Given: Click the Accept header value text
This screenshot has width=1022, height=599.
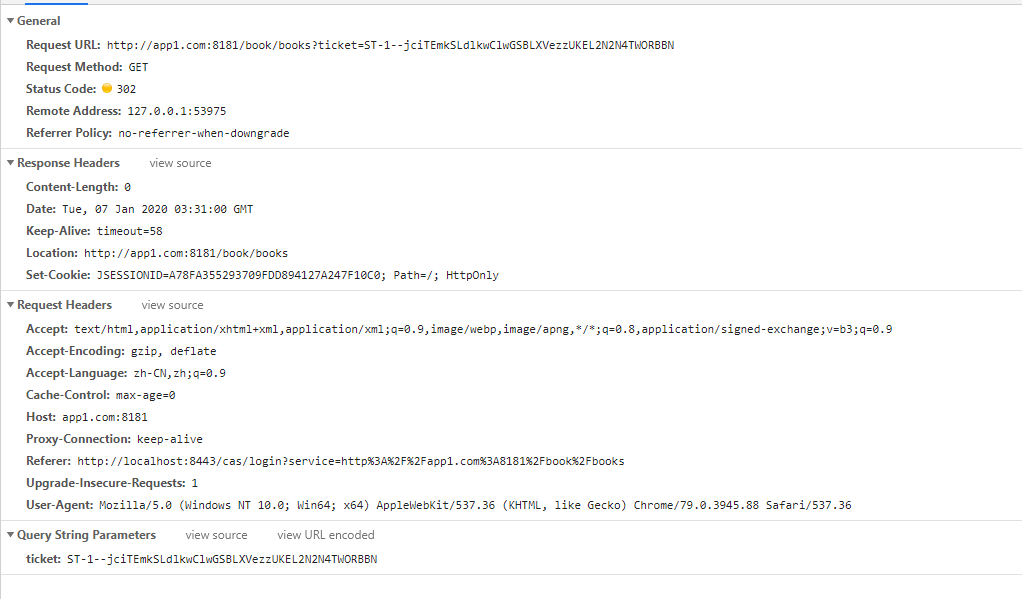Looking at the screenshot, I should tap(483, 330).
